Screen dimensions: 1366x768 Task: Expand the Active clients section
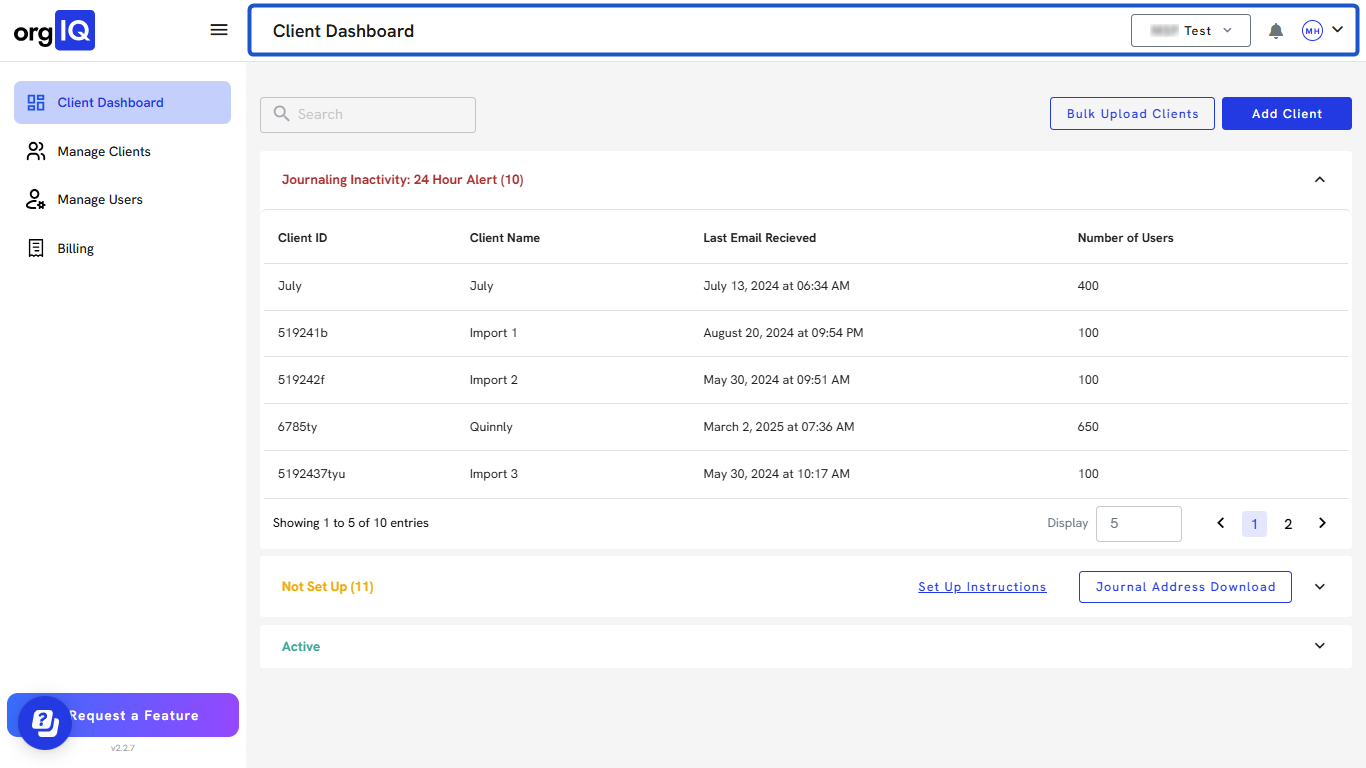(1319, 646)
